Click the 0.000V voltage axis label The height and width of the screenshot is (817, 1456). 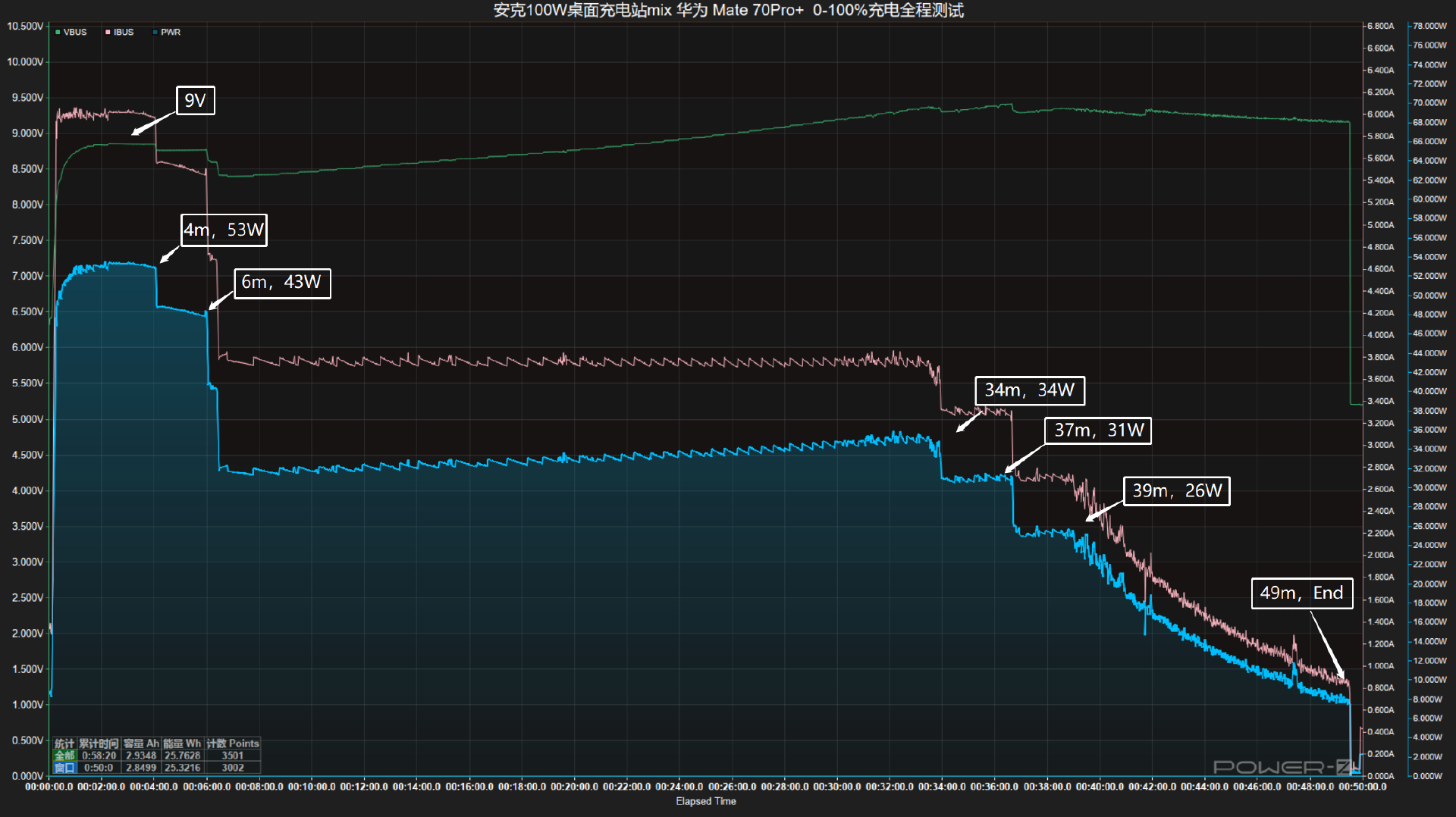(27, 775)
